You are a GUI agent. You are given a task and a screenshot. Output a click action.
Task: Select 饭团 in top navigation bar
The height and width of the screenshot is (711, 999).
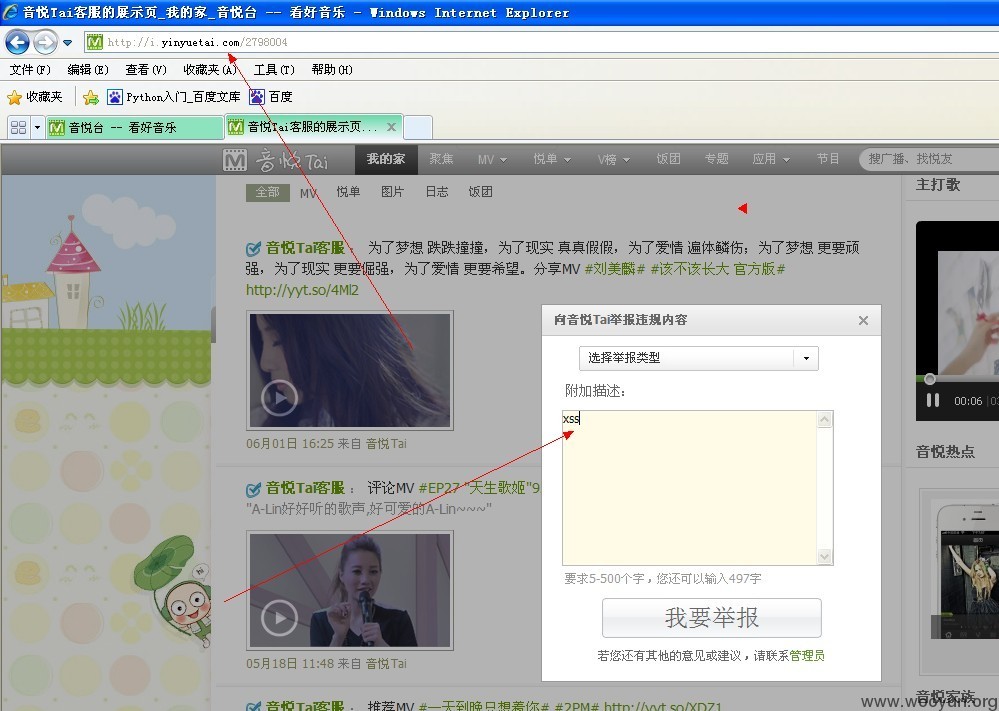pyautogui.click(x=668, y=159)
